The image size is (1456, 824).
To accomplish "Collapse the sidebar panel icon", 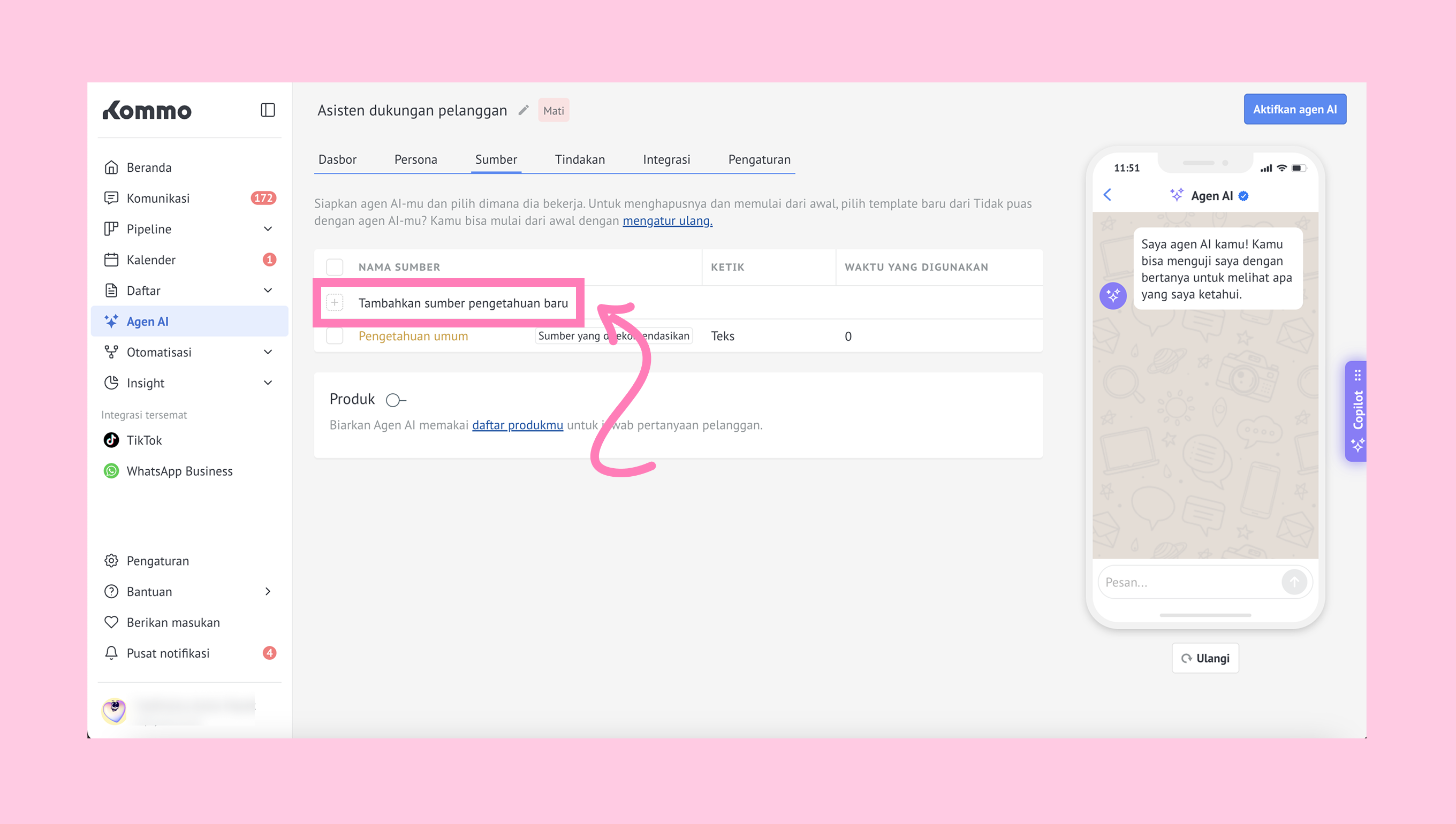I will pos(267,110).
